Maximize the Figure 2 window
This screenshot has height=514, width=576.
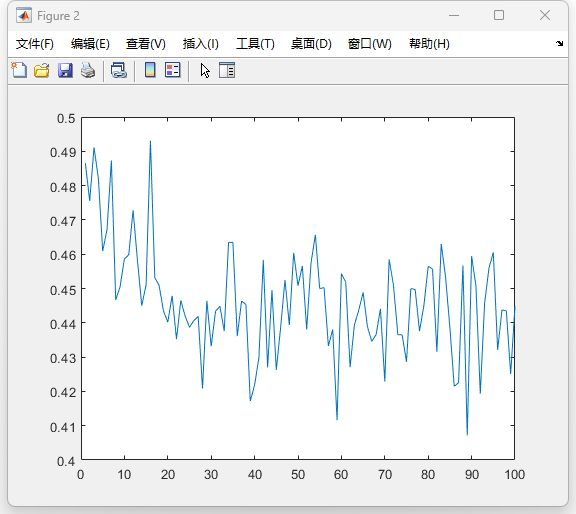499,15
